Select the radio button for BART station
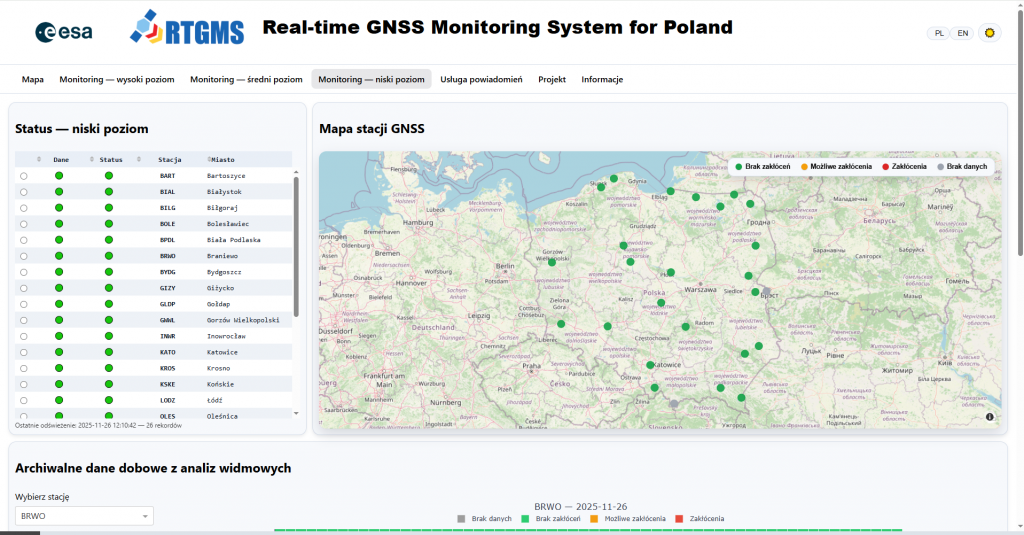This screenshot has width=1024, height=535. (23, 176)
